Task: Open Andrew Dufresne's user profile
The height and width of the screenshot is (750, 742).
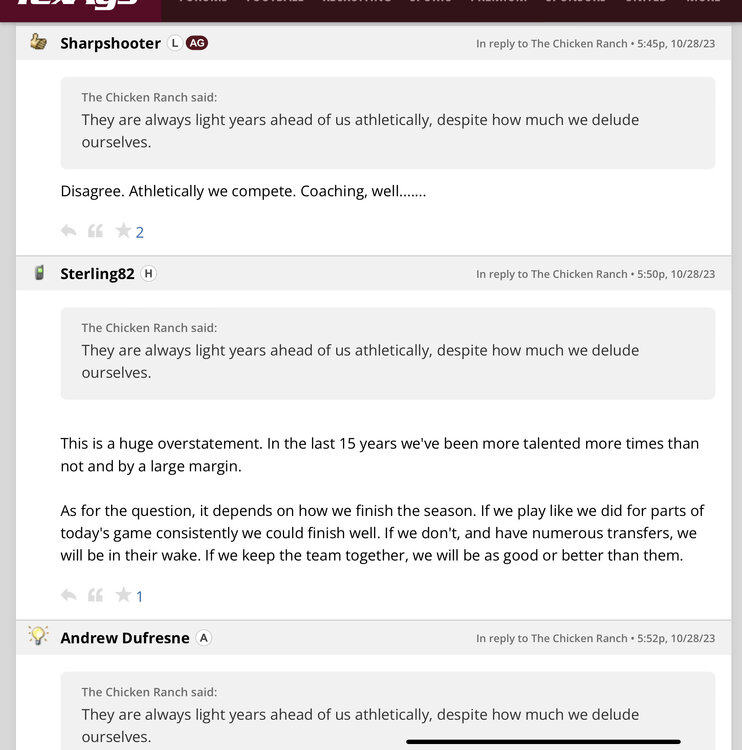Action: click(125, 637)
